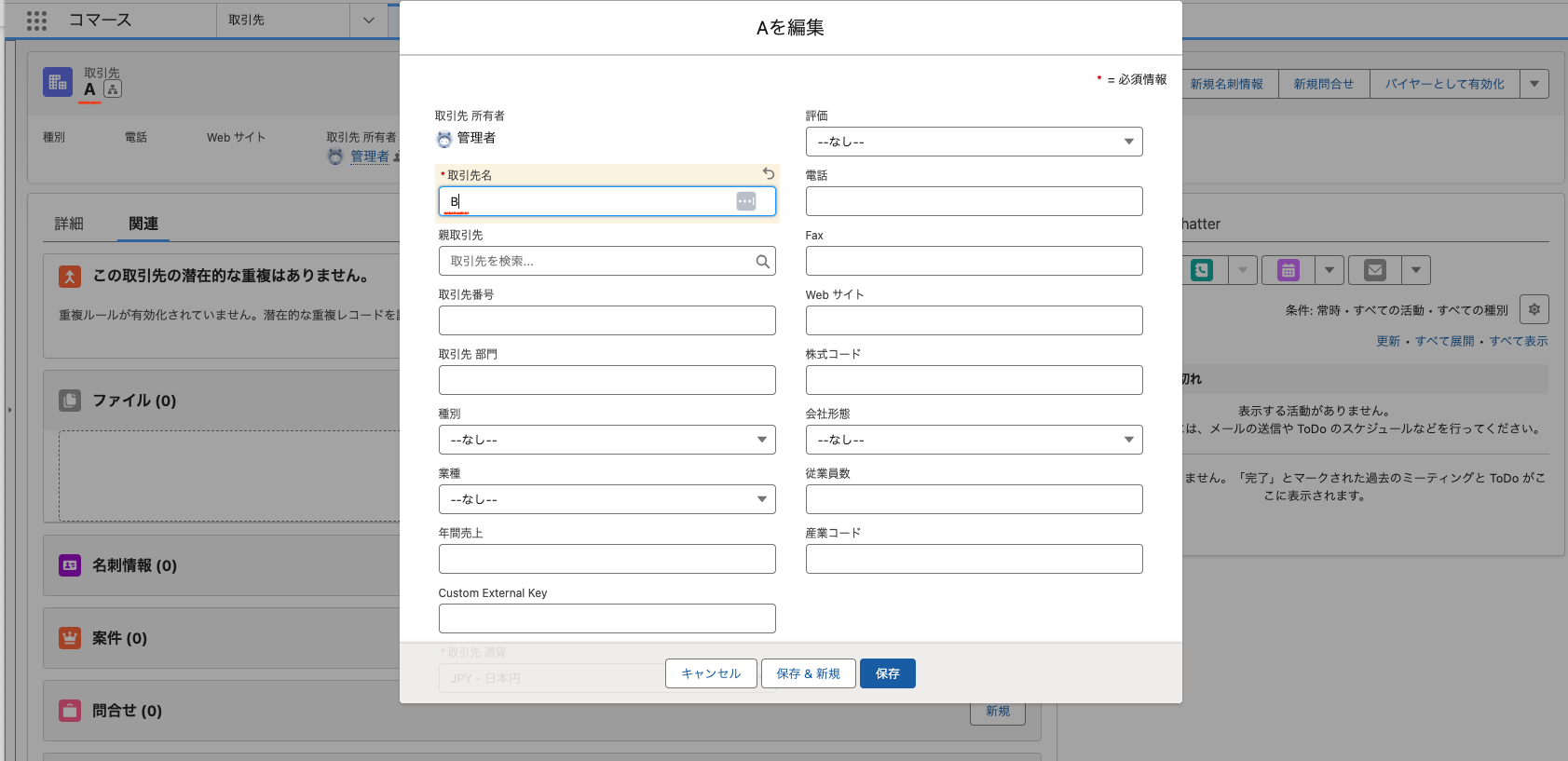The width and height of the screenshot is (1568, 761).
Task: Click the 従業員数 input field
Action: point(974,499)
